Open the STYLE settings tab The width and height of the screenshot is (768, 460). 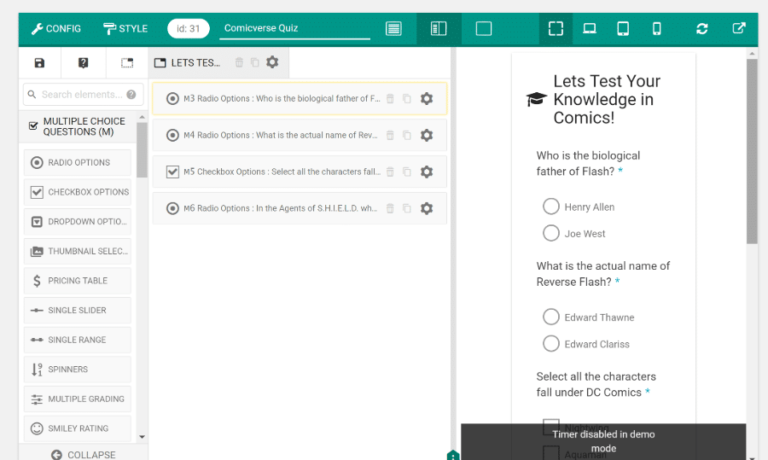click(125, 28)
